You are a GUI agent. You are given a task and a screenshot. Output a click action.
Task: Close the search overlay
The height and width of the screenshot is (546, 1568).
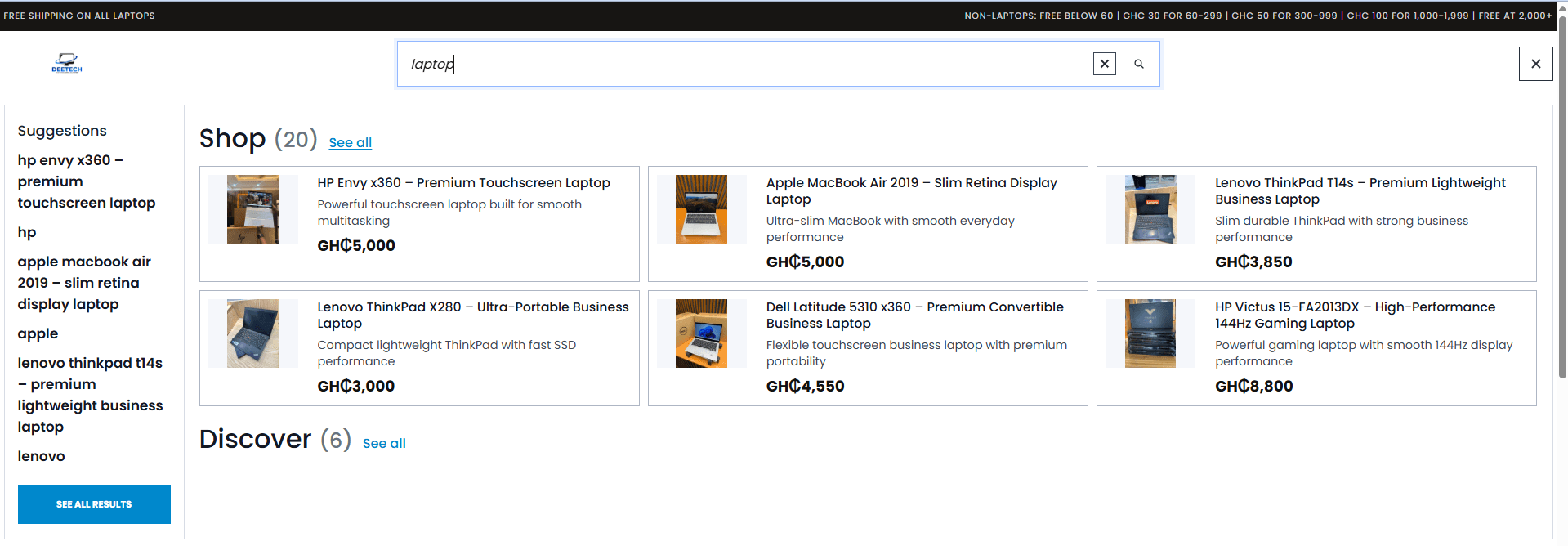(1535, 64)
